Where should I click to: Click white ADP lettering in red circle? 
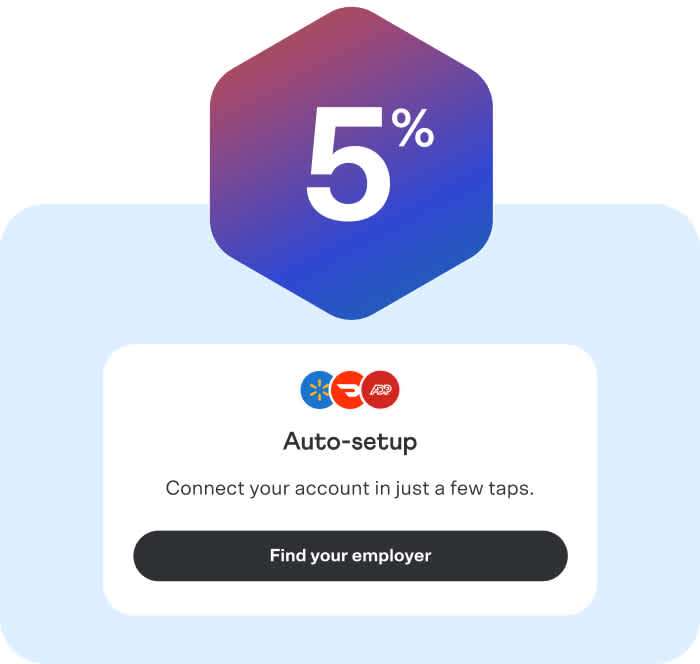[381, 390]
